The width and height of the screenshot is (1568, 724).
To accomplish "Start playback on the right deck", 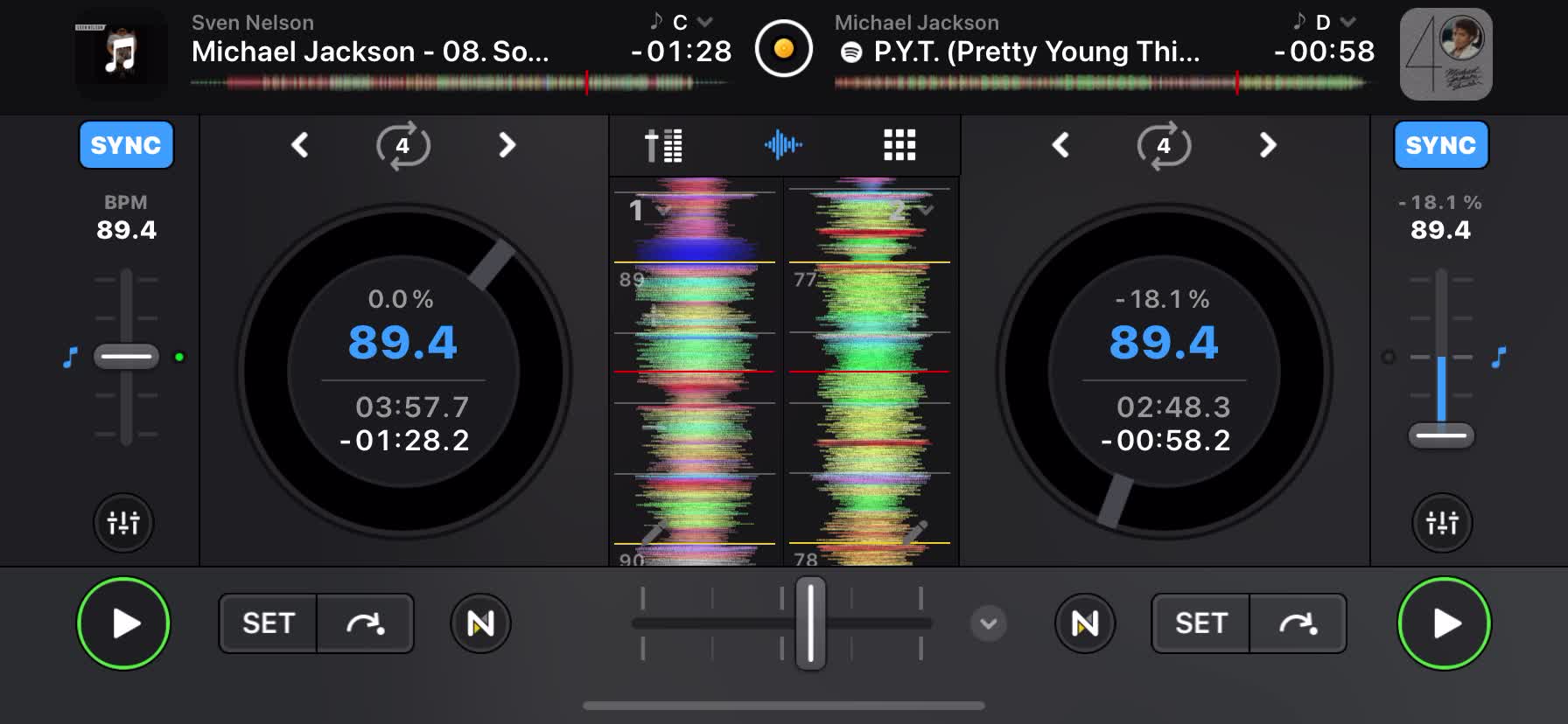I will tap(1444, 623).
